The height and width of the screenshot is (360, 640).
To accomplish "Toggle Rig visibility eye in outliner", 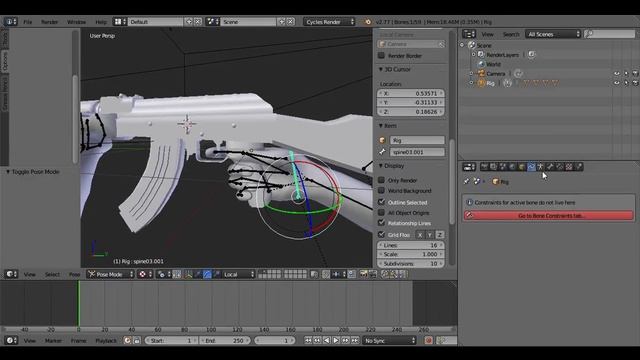I will point(617,83).
